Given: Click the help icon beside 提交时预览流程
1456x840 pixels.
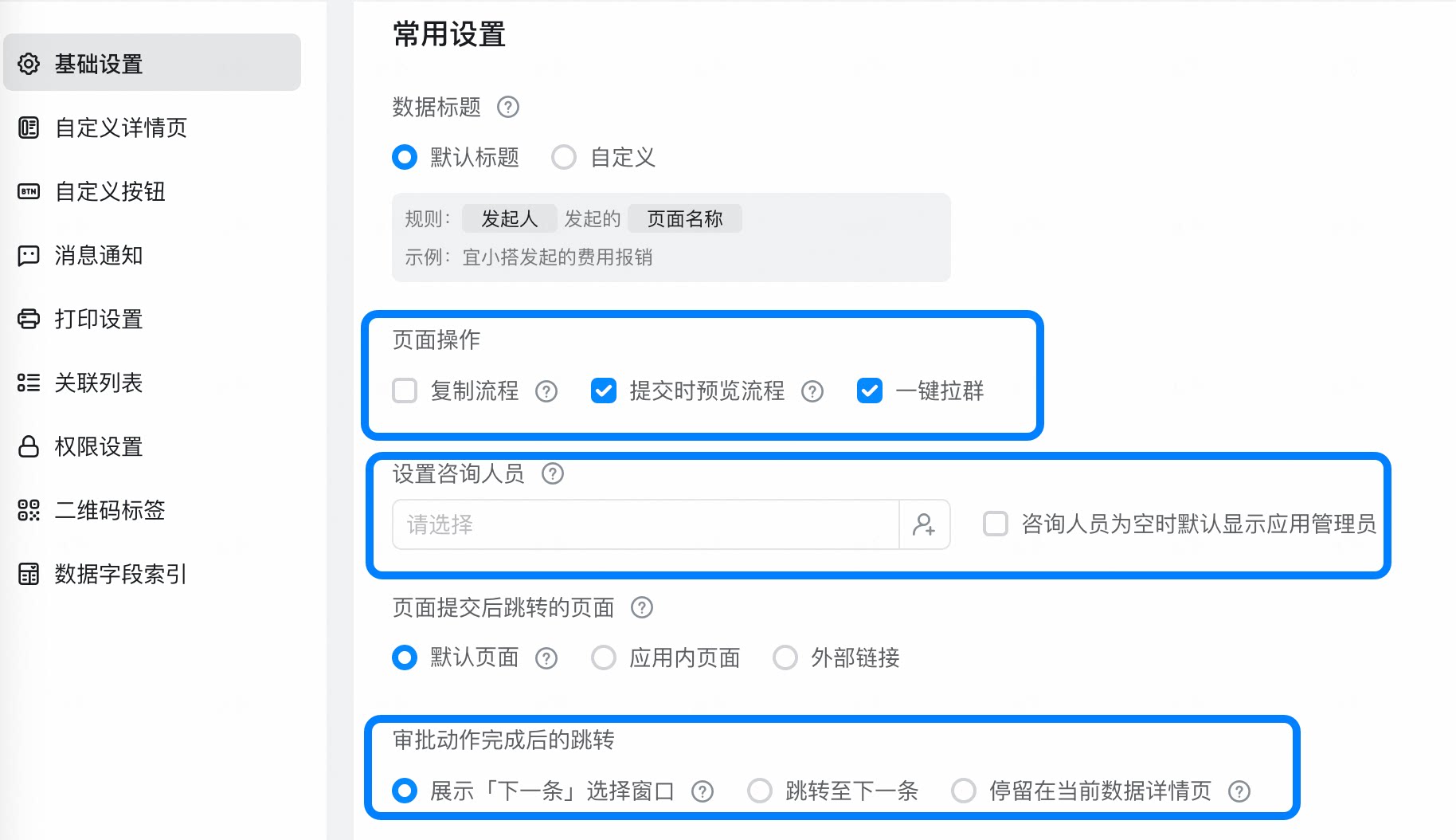Looking at the screenshot, I should (x=812, y=391).
